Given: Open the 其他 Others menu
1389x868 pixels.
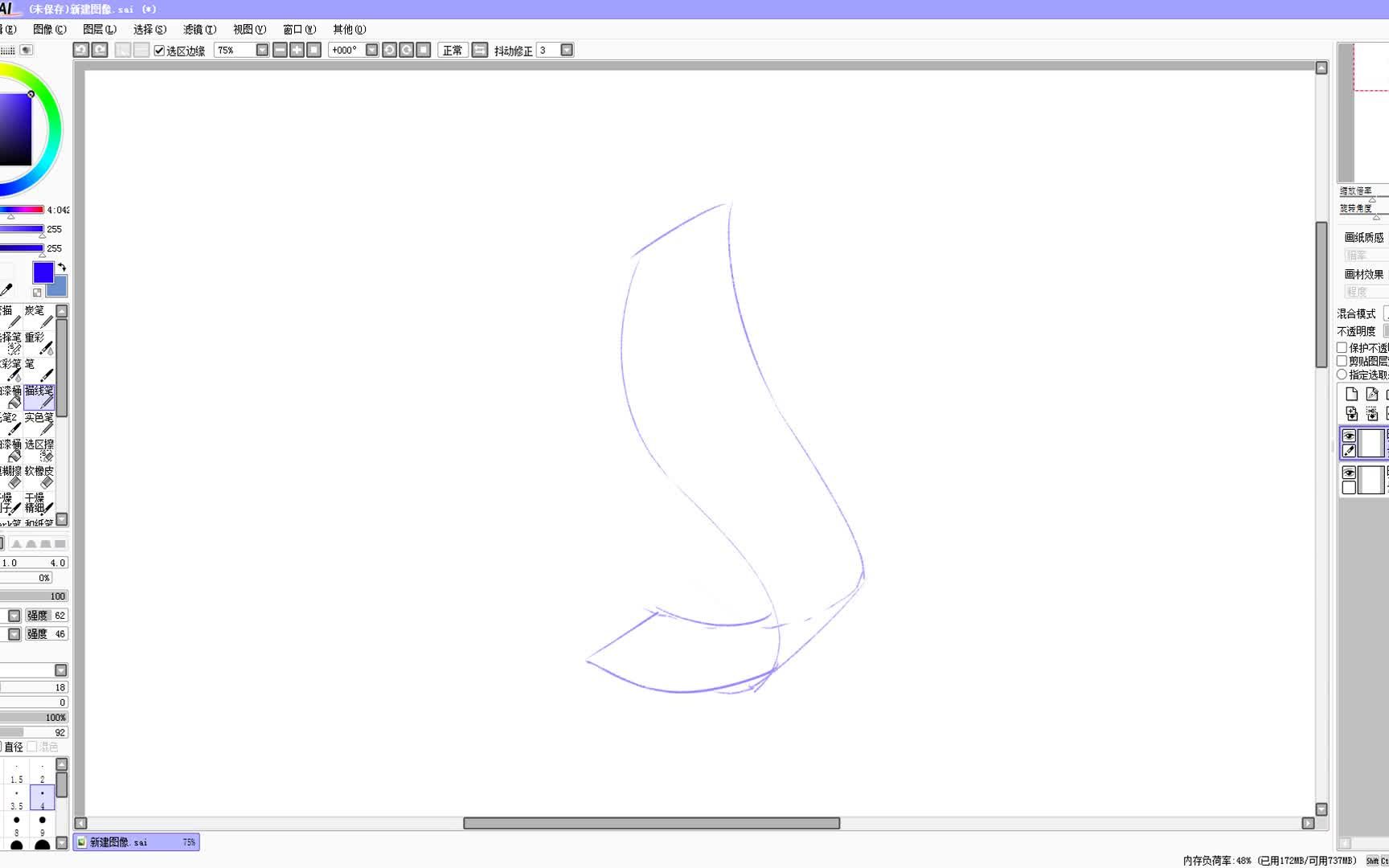Looking at the screenshot, I should coord(349,29).
